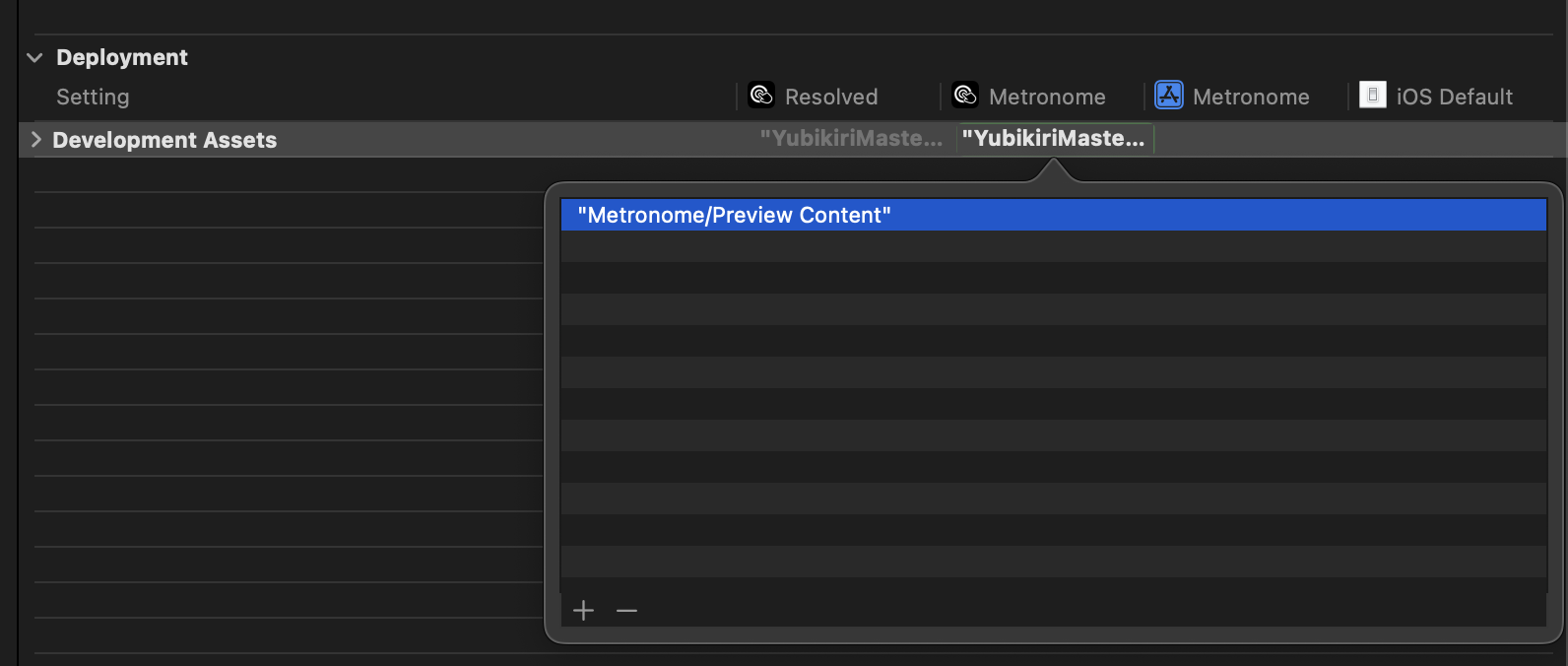Click the highlighted project "YubikiriMaste..." value field

tap(1055, 139)
